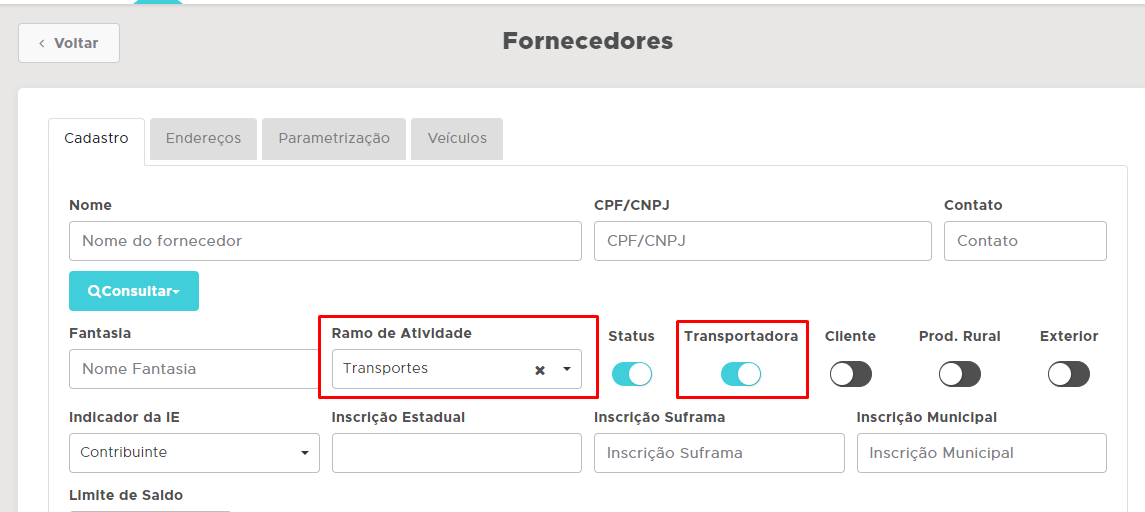This screenshot has width=1145, height=512.
Task: Clear the Transportes selection with the x icon
Action: pyautogui.click(x=540, y=370)
